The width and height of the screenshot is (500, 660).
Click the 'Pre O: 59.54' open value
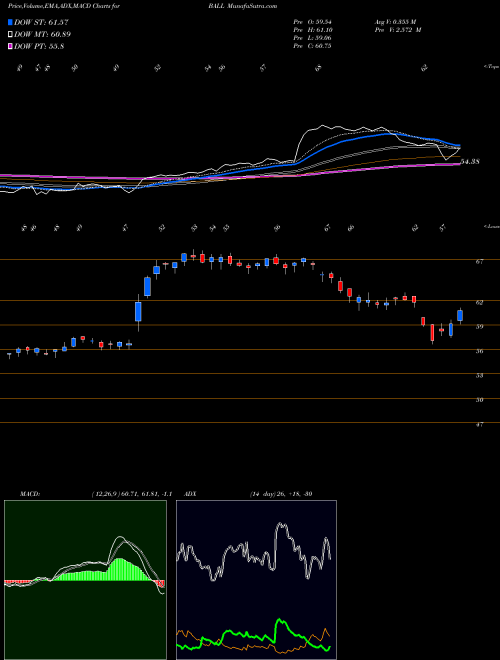click(x=312, y=22)
